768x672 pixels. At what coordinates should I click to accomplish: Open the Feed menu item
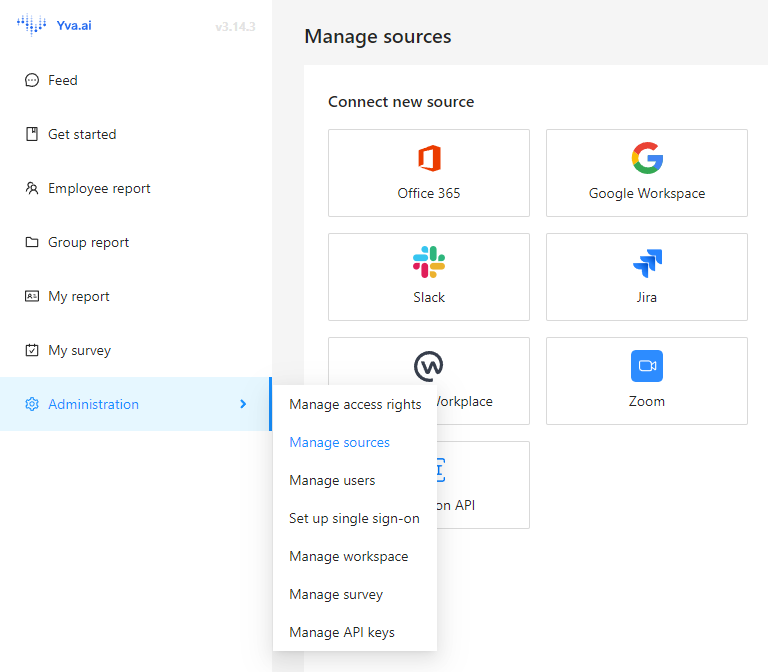136,80
